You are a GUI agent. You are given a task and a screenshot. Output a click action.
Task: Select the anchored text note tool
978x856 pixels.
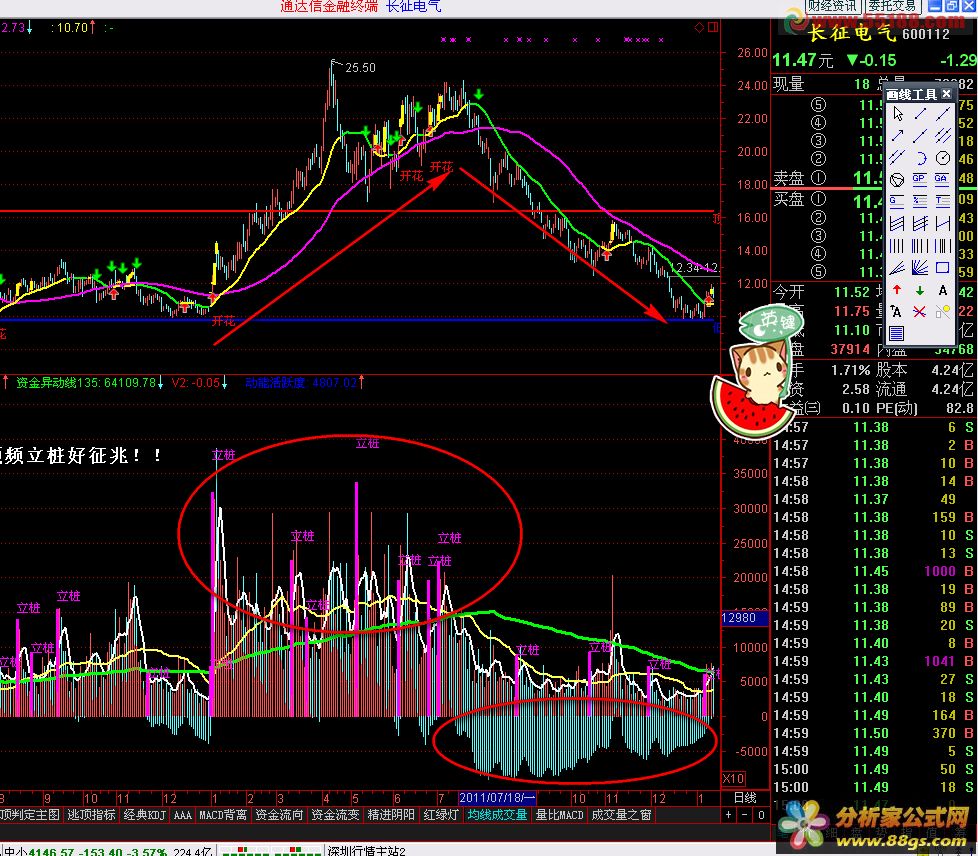pos(897,311)
